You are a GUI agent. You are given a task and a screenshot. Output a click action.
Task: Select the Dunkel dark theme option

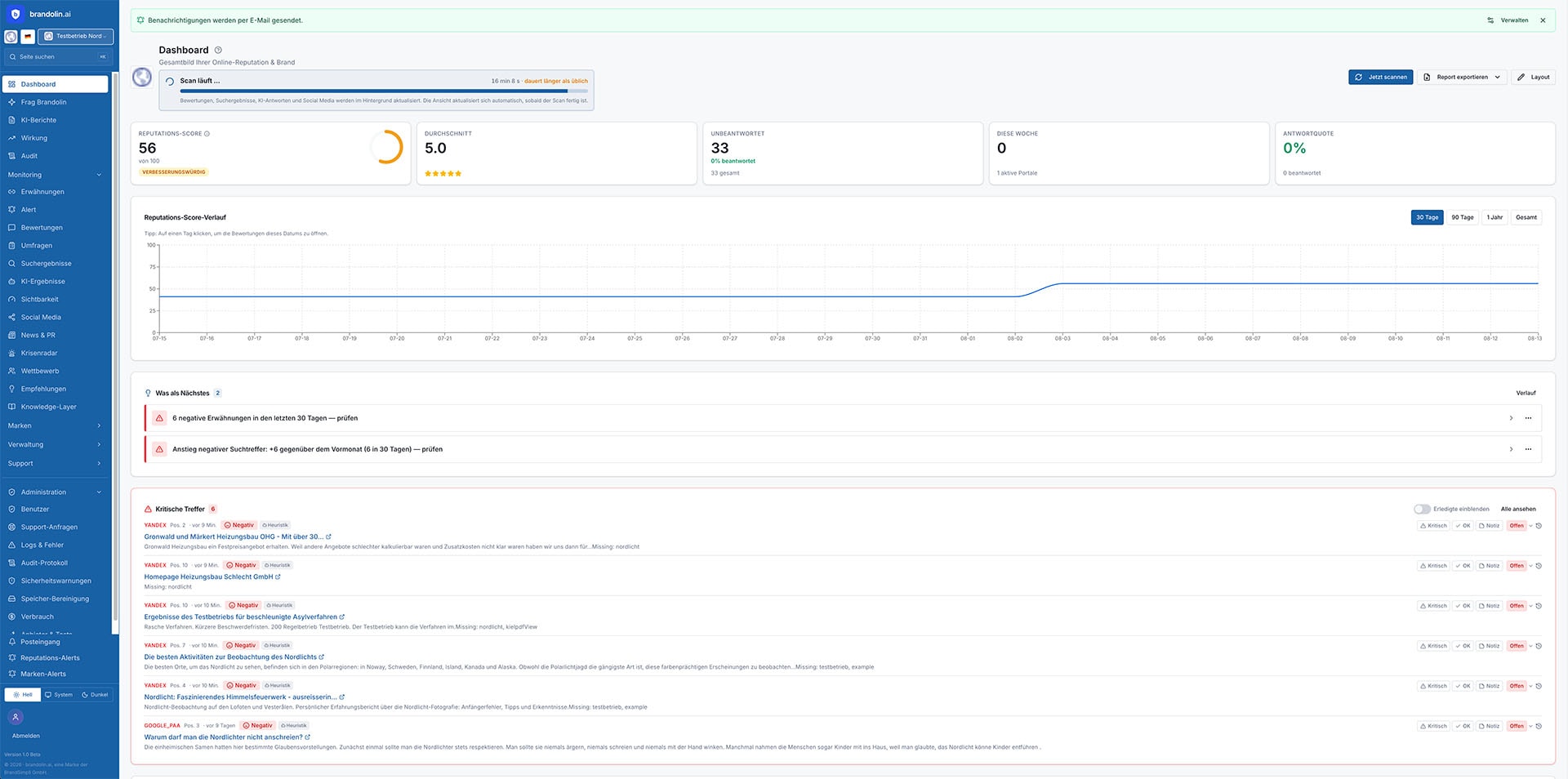(95, 695)
